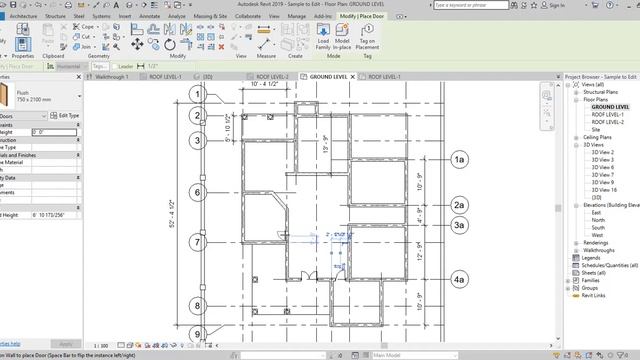
Task: Click the horizontal scrollbar of drawing area
Action: coord(384,346)
